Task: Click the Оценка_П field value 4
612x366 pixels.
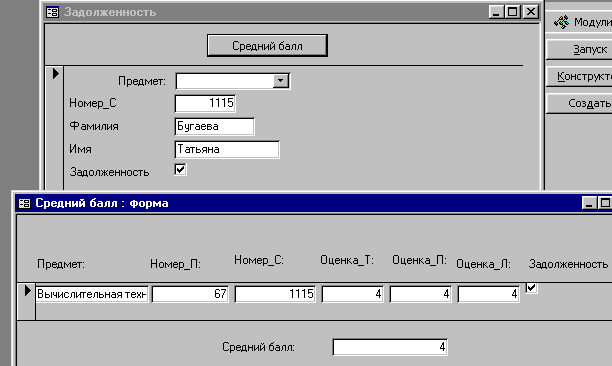Action: 420,294
